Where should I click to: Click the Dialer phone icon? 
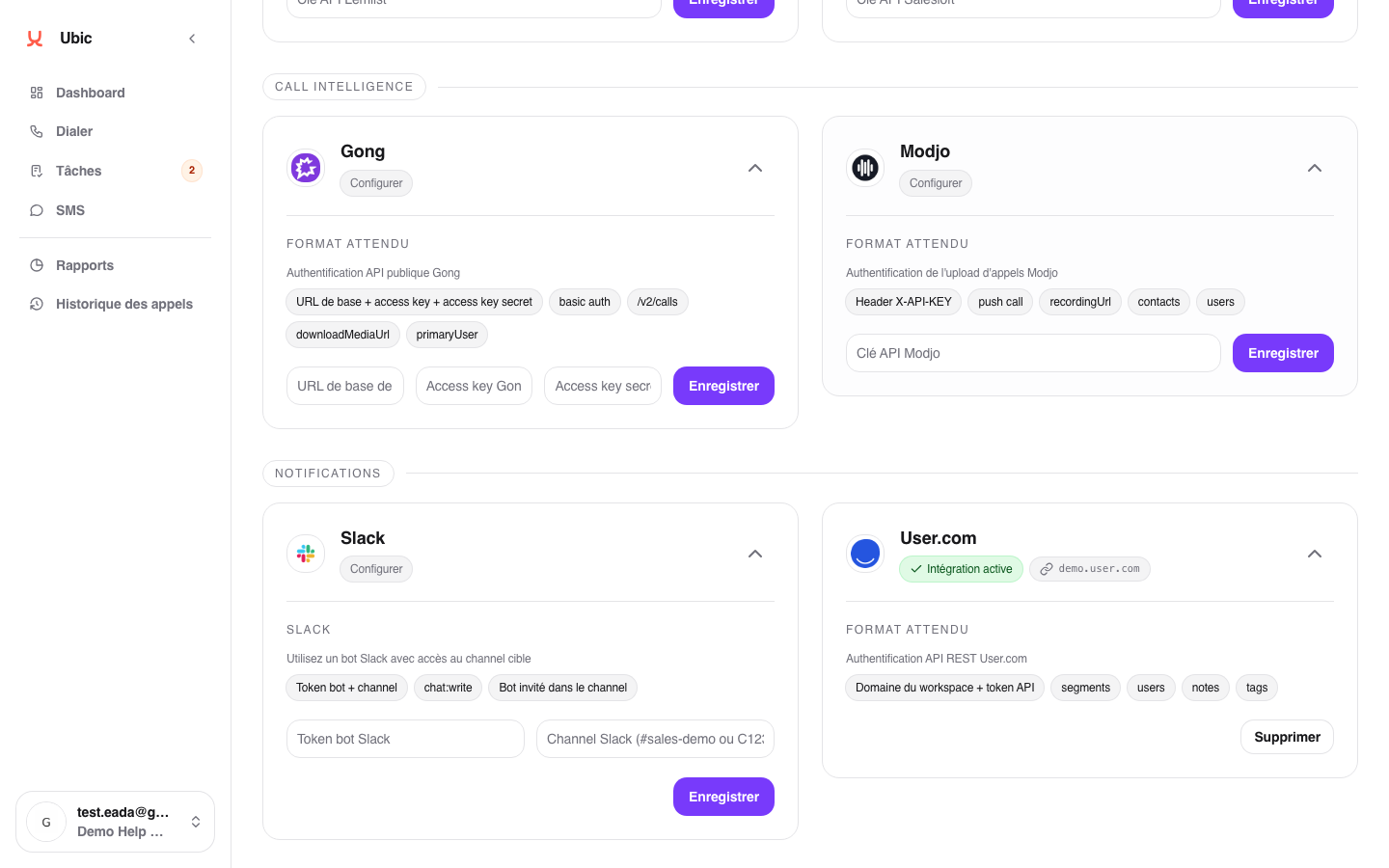point(37,131)
